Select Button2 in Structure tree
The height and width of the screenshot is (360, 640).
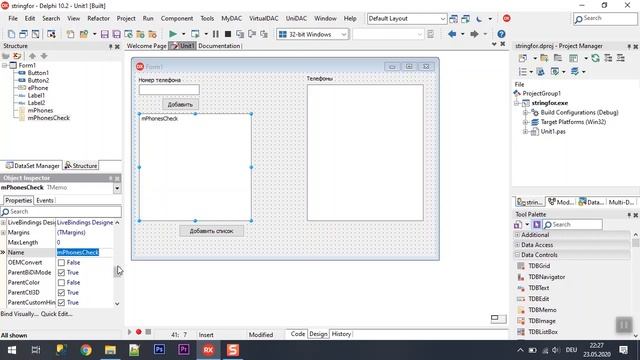pyautogui.click(x=38, y=80)
